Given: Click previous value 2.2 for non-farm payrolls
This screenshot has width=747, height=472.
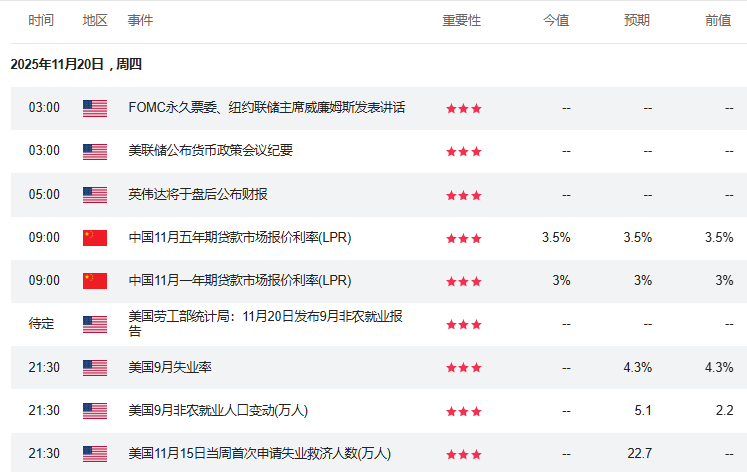Looking at the screenshot, I should 725,411.
